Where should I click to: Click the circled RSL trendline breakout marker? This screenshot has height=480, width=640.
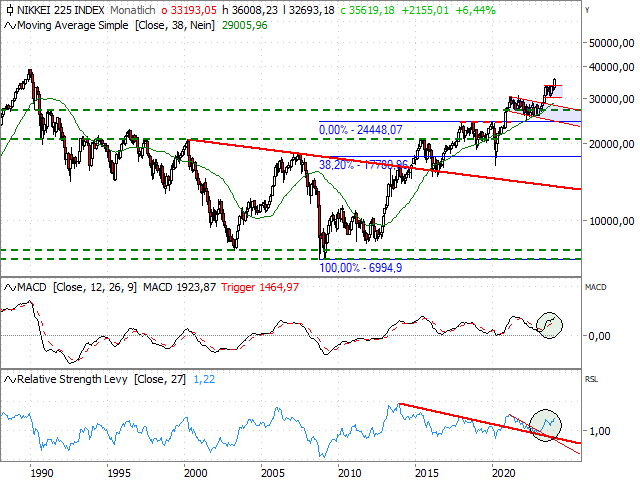pyautogui.click(x=546, y=425)
